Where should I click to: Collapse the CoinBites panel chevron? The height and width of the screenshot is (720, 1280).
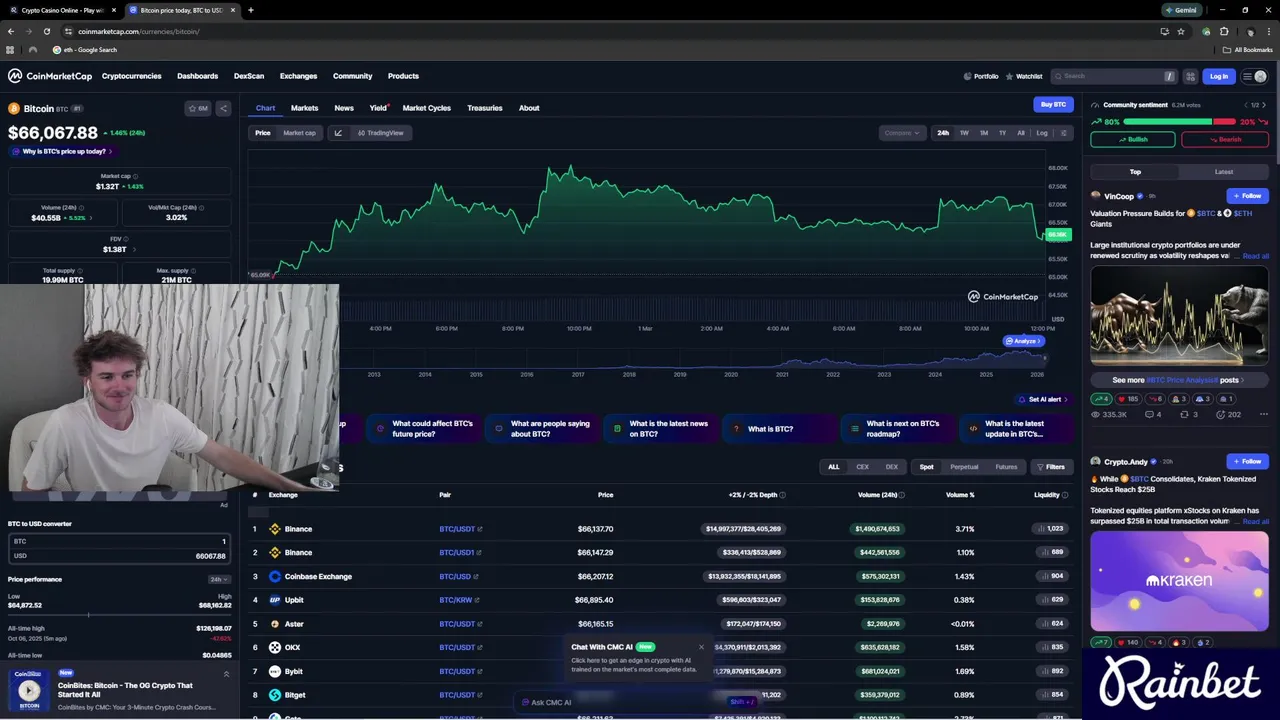226,674
